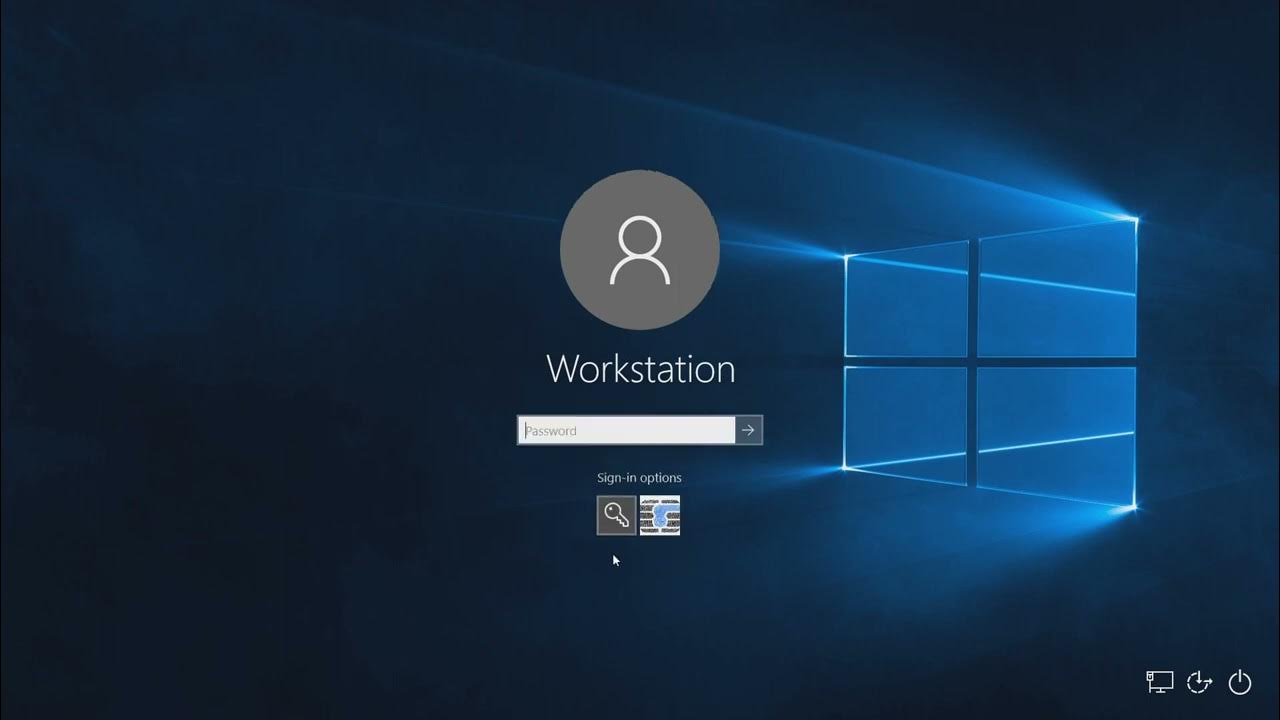The image size is (1280, 720).
Task: Open Ease of Access options
Action: (1199, 682)
